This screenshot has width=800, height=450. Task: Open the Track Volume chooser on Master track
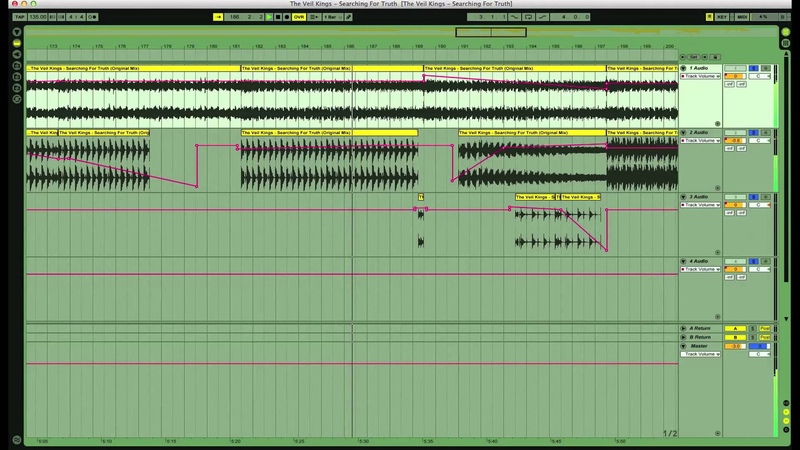pos(700,354)
